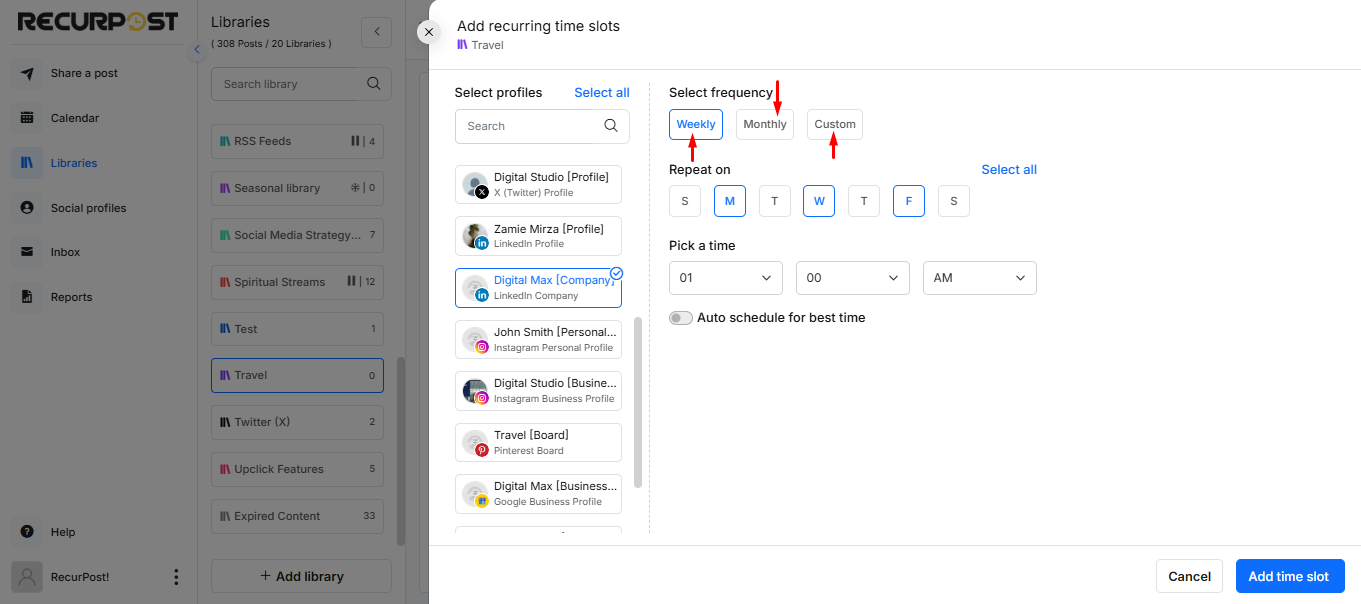Image resolution: width=1361 pixels, height=604 pixels.
Task: Click the profile search magnifier icon
Action: coord(611,126)
